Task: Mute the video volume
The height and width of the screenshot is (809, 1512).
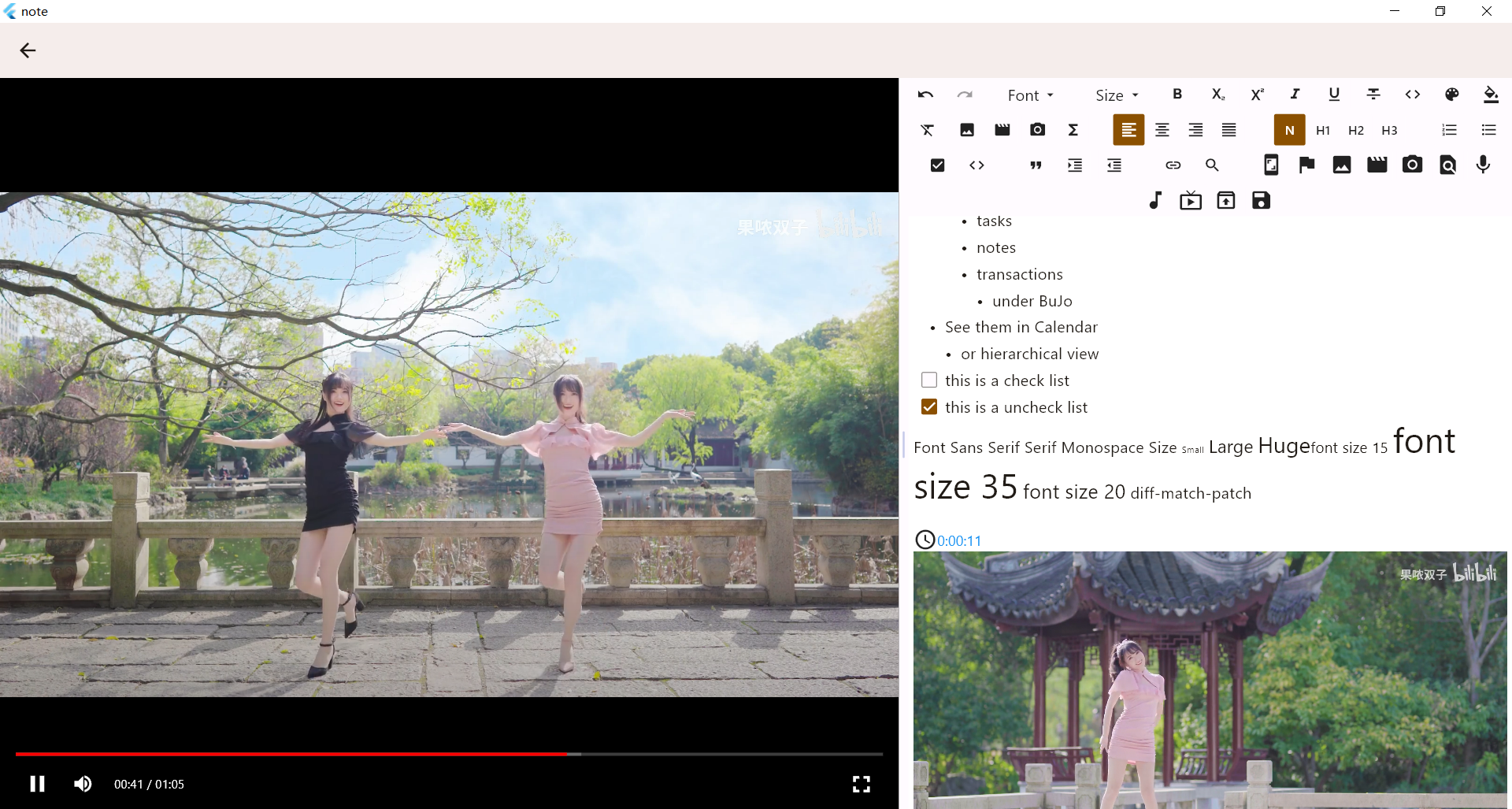Action: coord(83,784)
